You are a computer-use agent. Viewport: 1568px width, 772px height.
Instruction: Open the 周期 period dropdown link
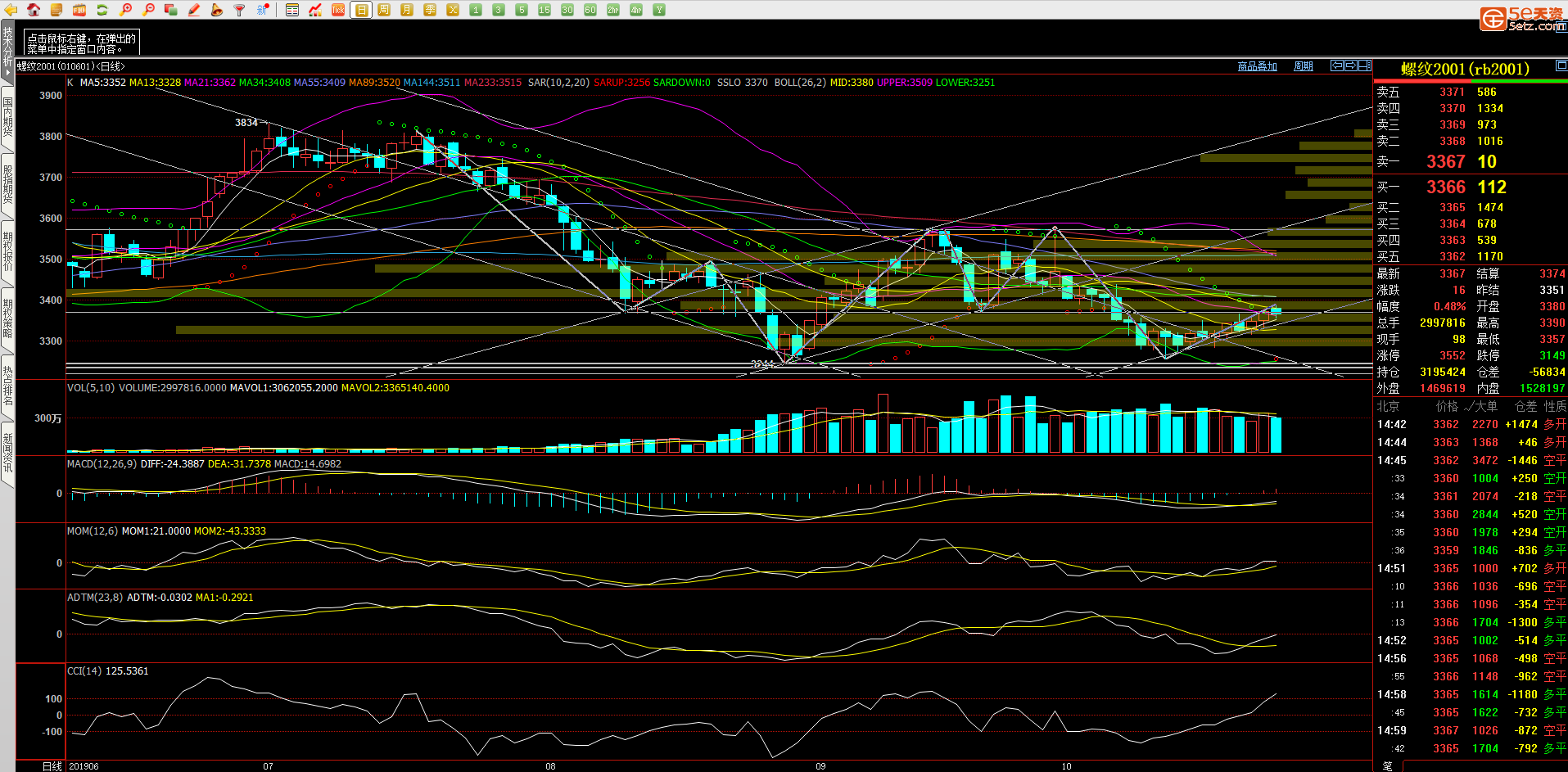pos(1303,66)
